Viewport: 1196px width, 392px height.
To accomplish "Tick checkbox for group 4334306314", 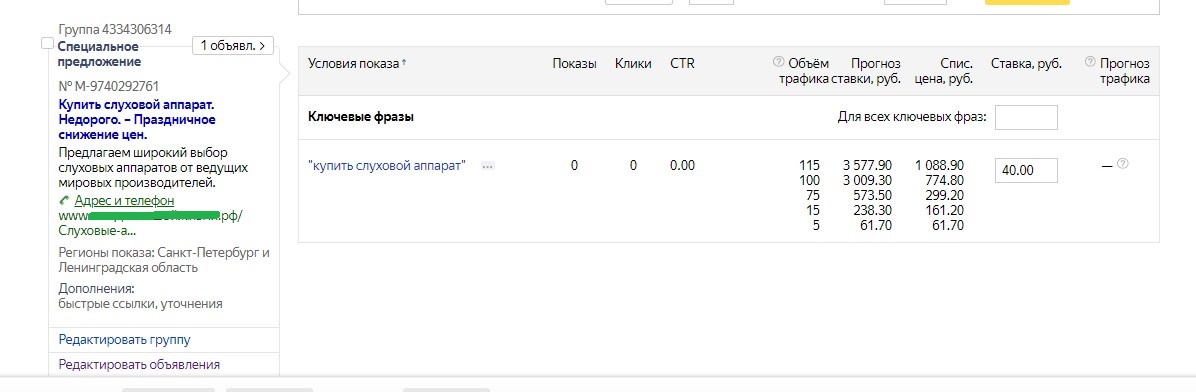I will pyautogui.click(x=47, y=44).
